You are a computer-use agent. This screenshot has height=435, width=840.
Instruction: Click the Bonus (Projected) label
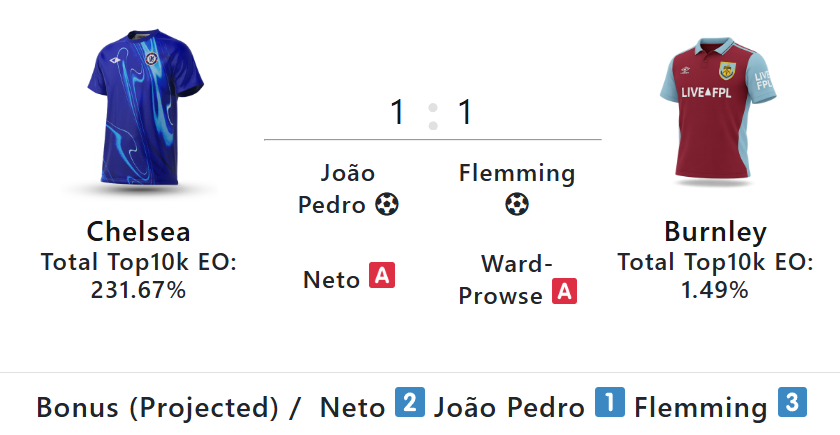(x=157, y=408)
